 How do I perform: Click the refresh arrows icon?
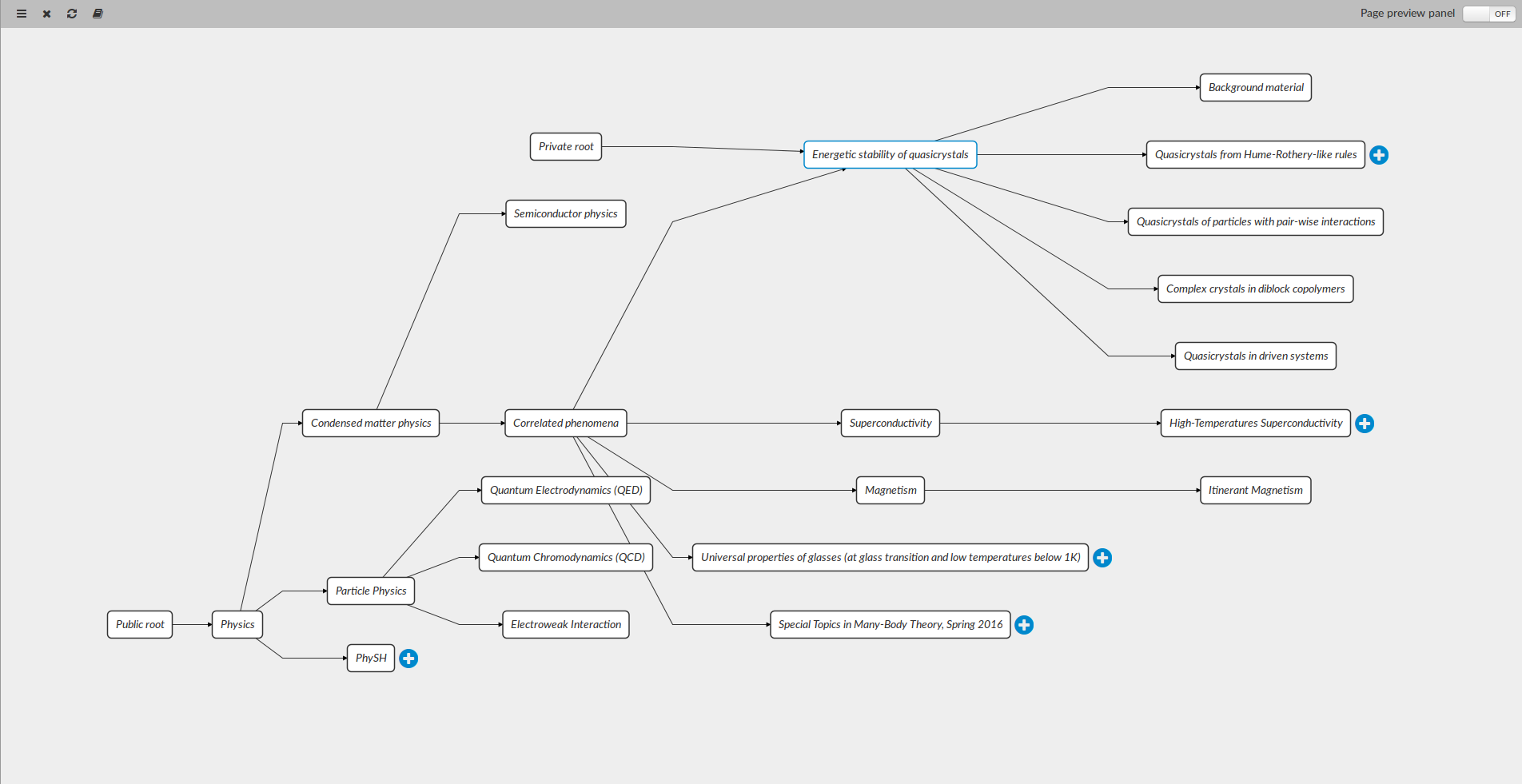(x=72, y=14)
